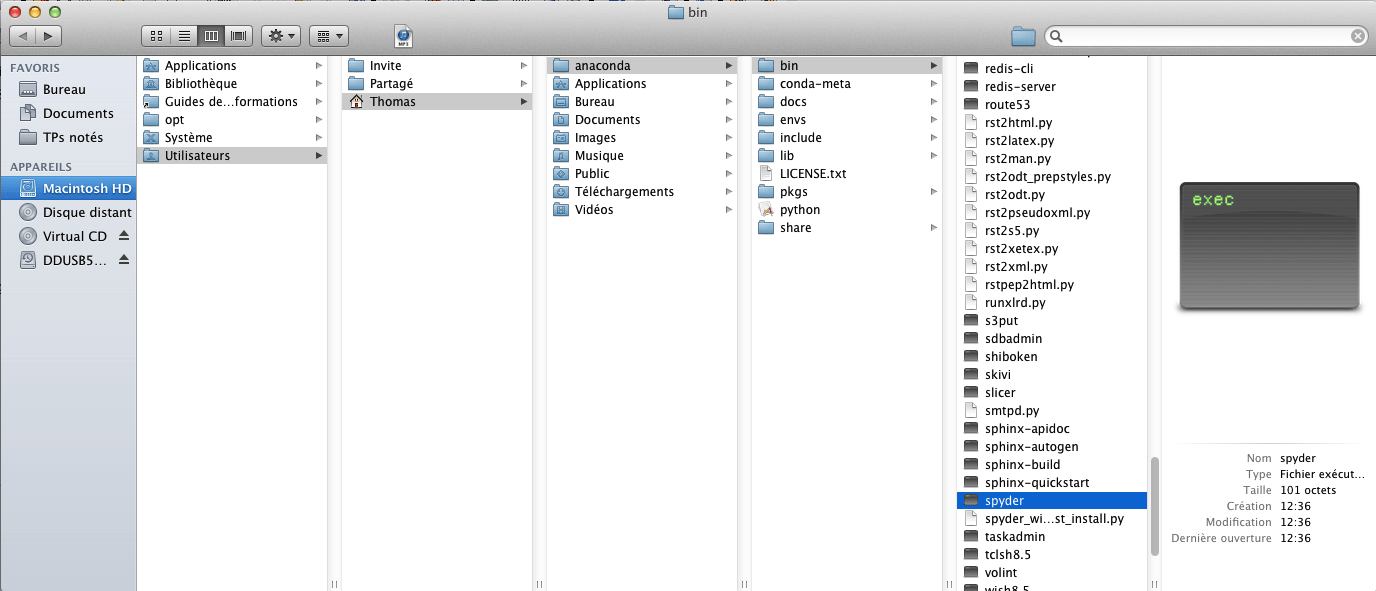This screenshot has height=591, width=1376.
Task: Open the opt folder
Action: pos(232,120)
